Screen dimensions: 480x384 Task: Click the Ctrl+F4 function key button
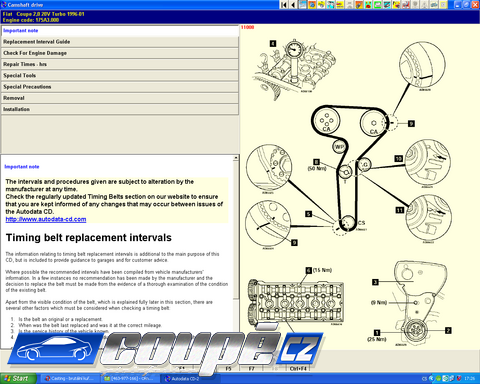pyautogui.click(x=298, y=369)
